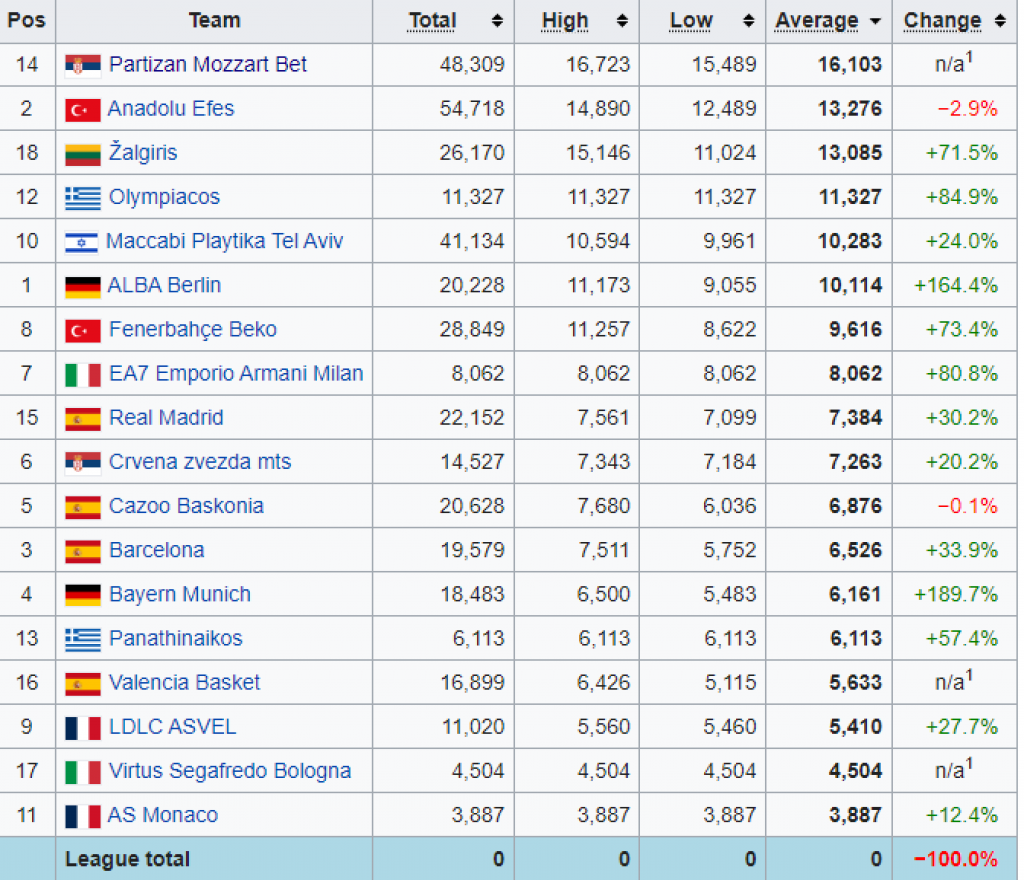1024x880 pixels.
Task: Sort table by Low column arrows
Action: coord(748,21)
